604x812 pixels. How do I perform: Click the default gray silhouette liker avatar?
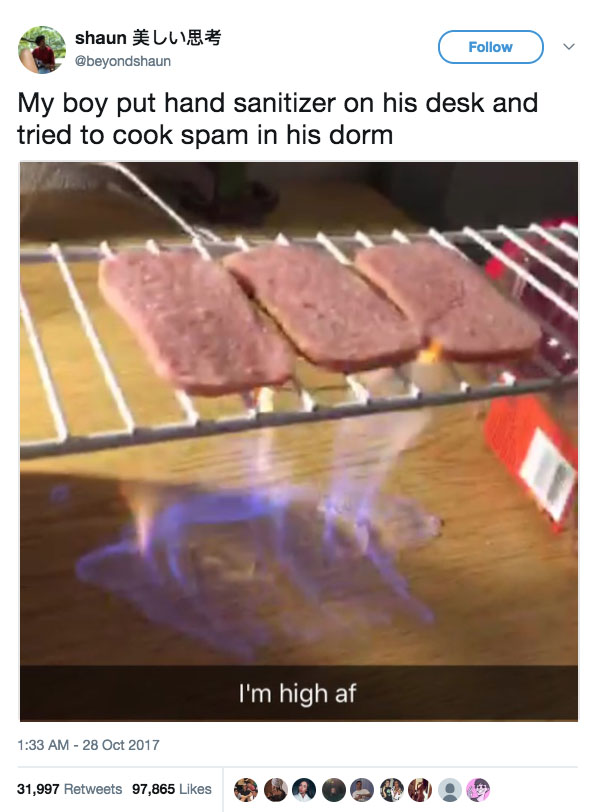[x=450, y=790]
